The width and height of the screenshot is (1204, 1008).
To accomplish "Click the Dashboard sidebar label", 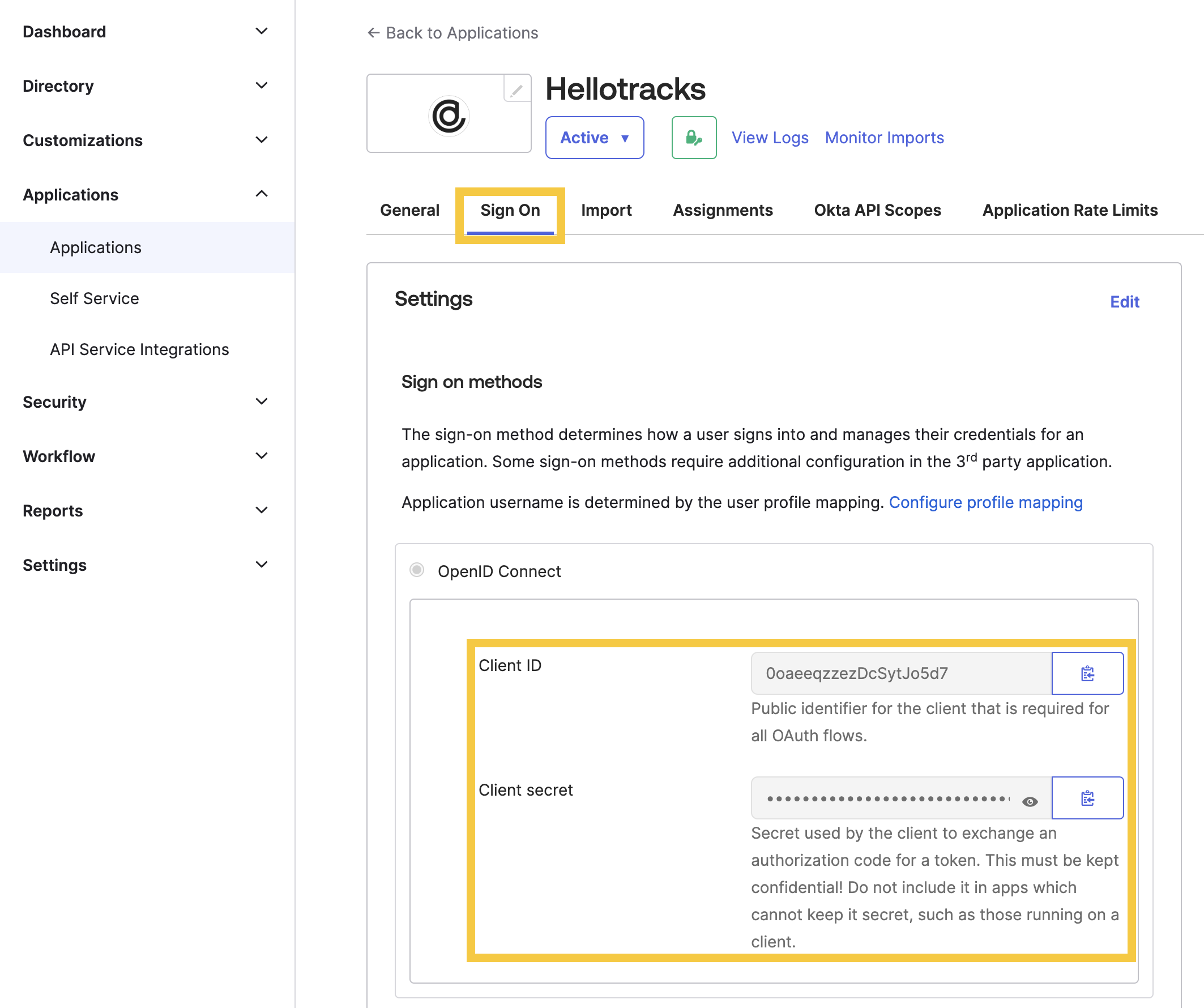I will [x=64, y=32].
